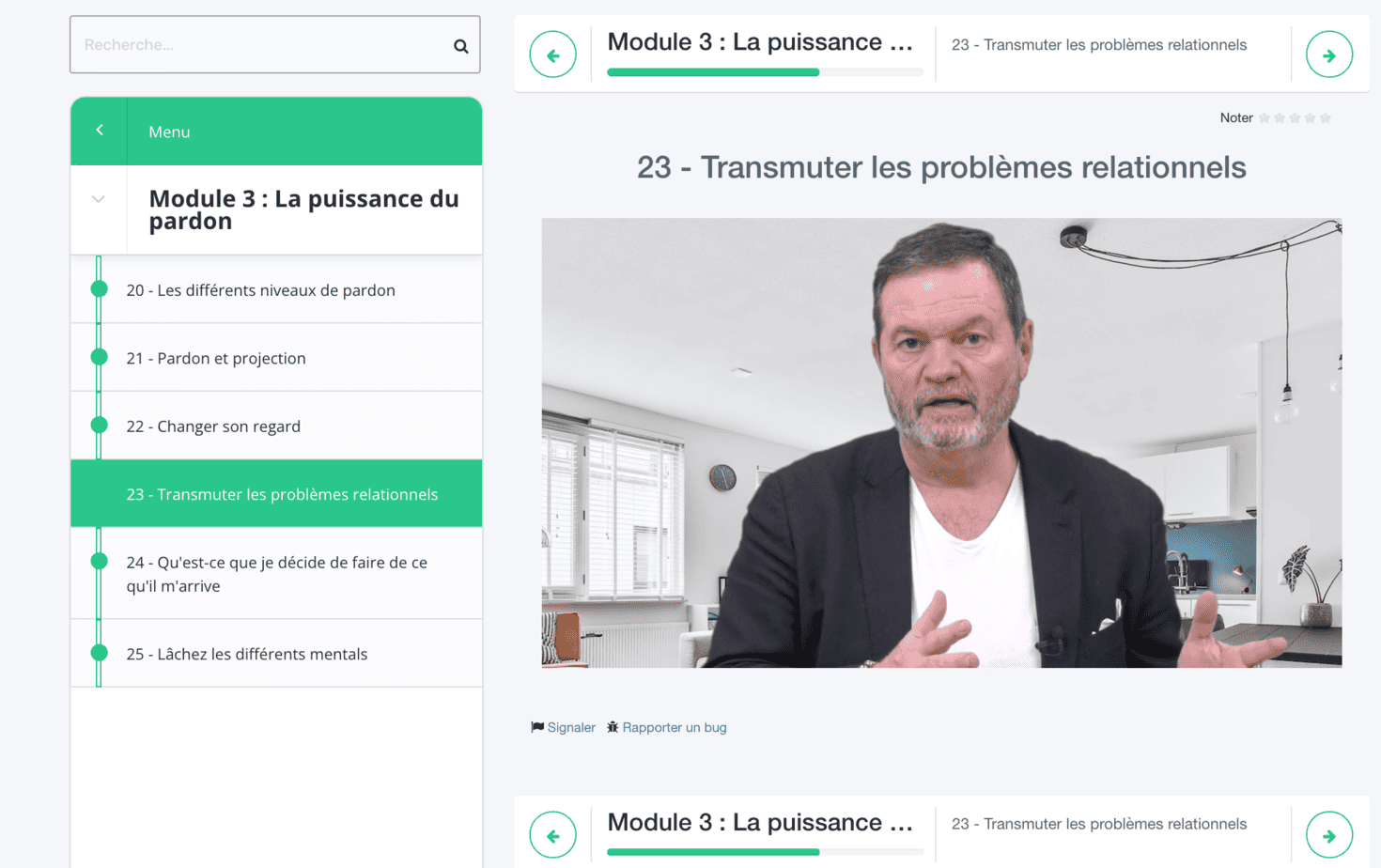Click the search magnifier icon

tap(460, 46)
